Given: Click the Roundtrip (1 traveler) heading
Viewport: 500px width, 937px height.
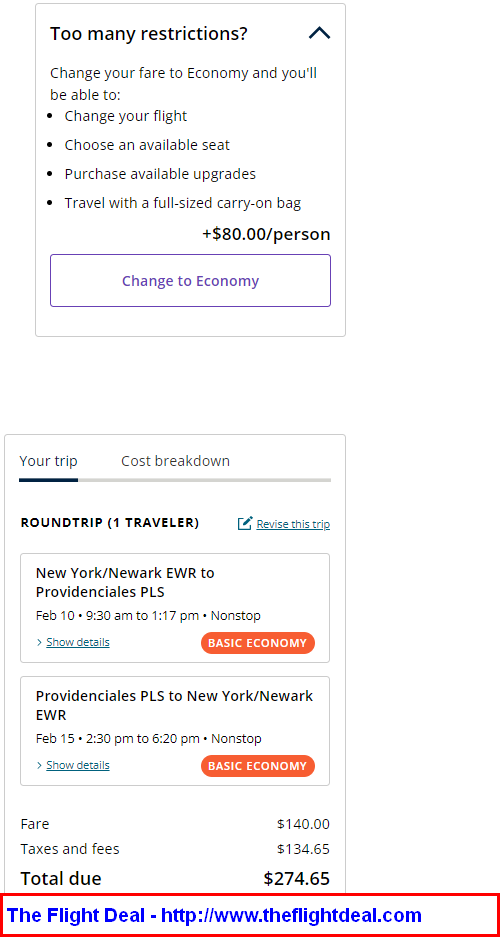Looking at the screenshot, I should pos(110,523).
